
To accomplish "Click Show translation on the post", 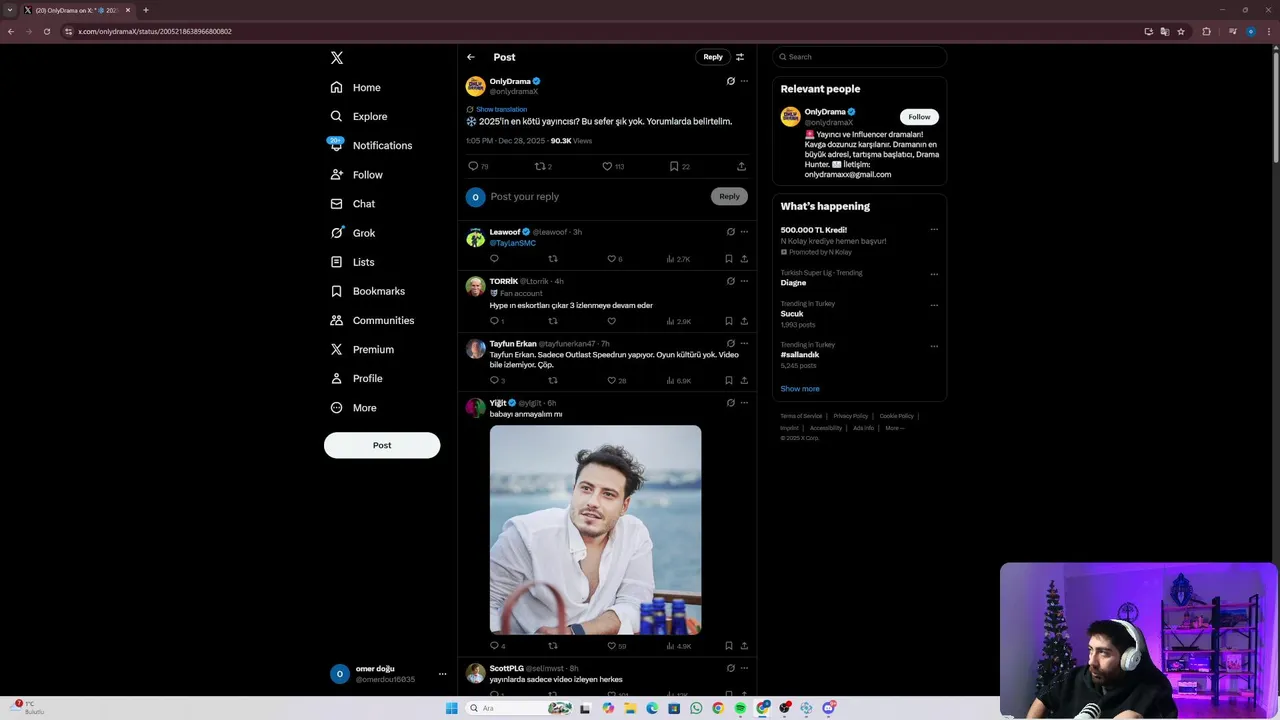I will 501,109.
